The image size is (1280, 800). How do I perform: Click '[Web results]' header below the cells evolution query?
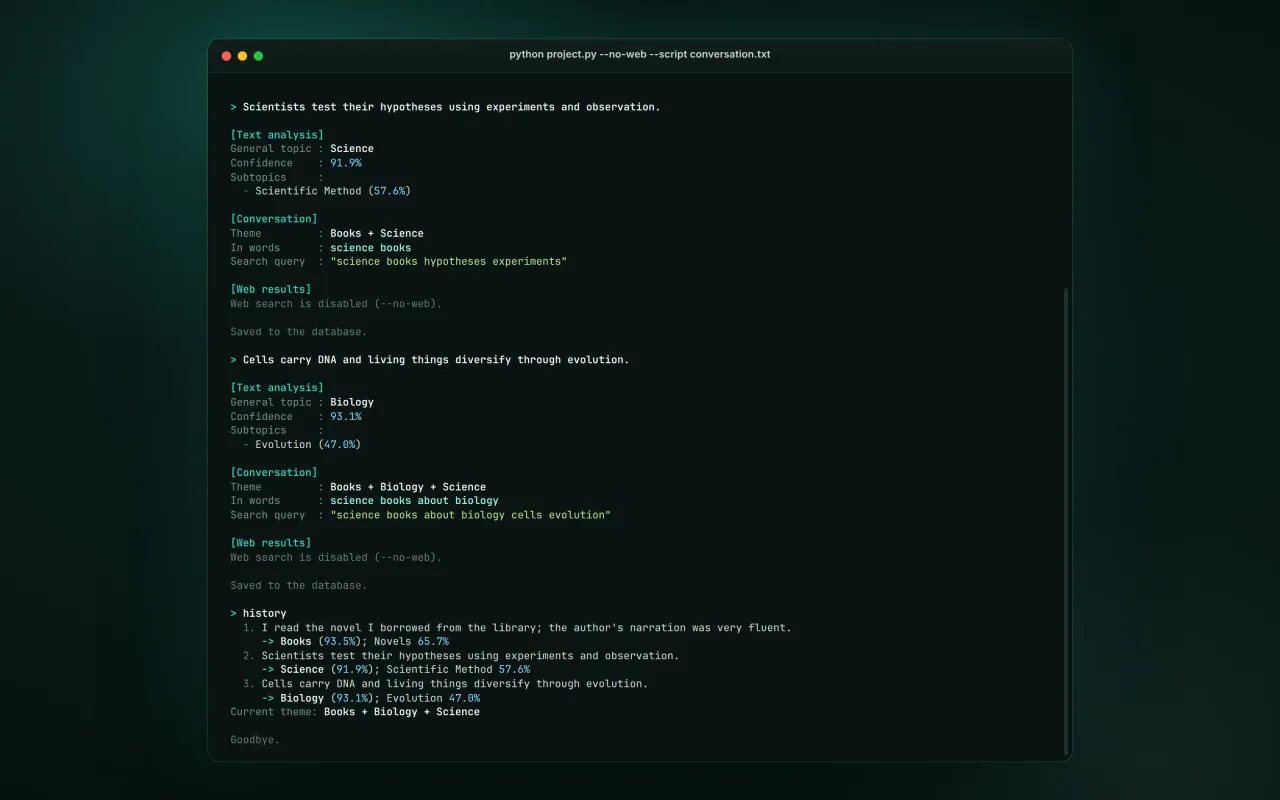coord(271,543)
